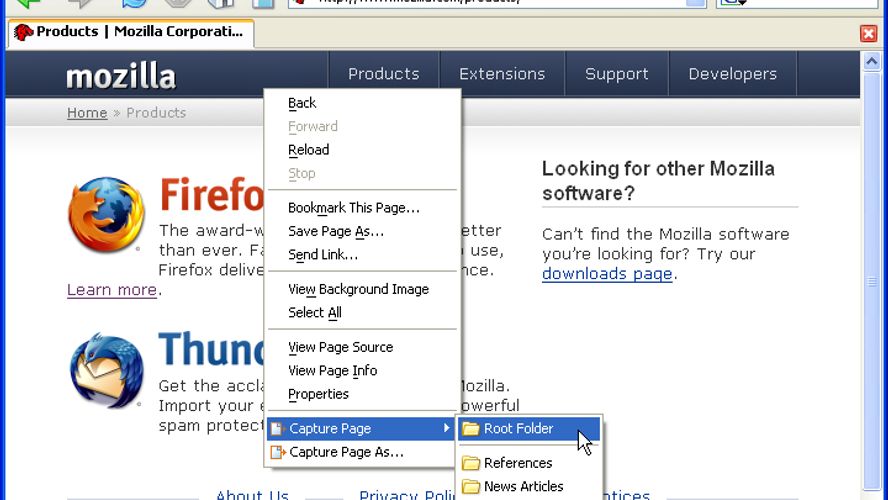Click the Firefox logo image
The width and height of the screenshot is (888, 500).
(x=106, y=214)
